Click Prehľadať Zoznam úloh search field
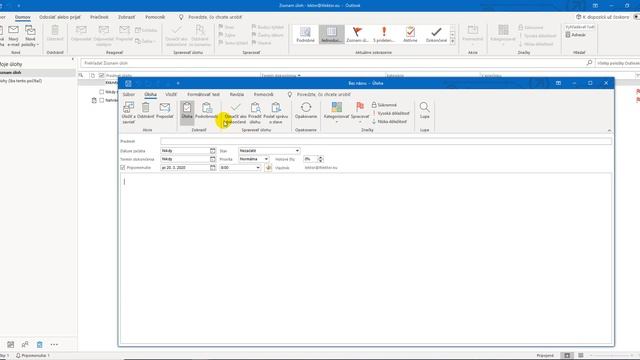The image size is (640, 360). [333, 63]
